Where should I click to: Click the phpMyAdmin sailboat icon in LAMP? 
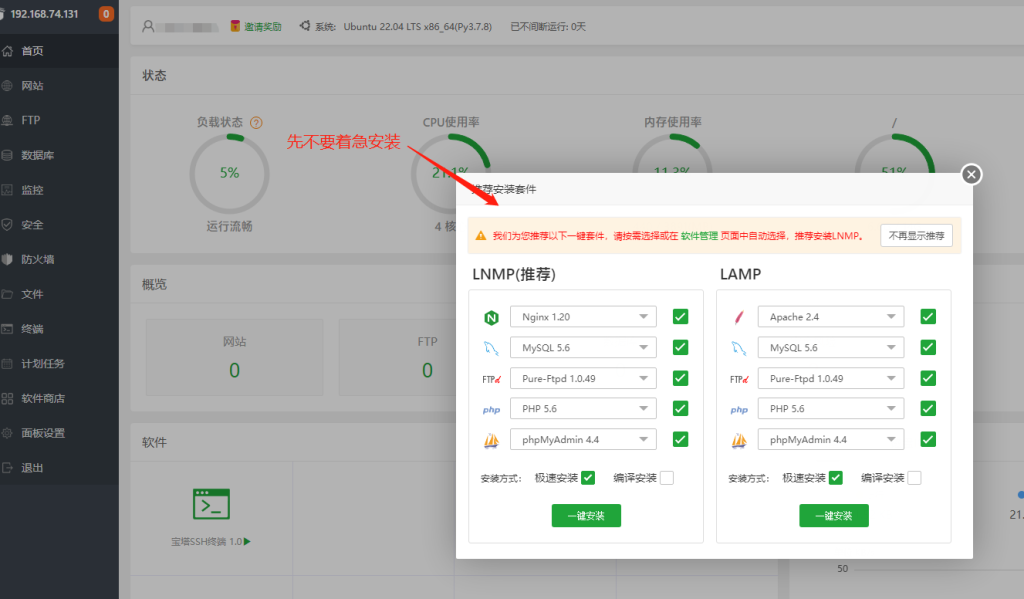pyautogui.click(x=739, y=441)
